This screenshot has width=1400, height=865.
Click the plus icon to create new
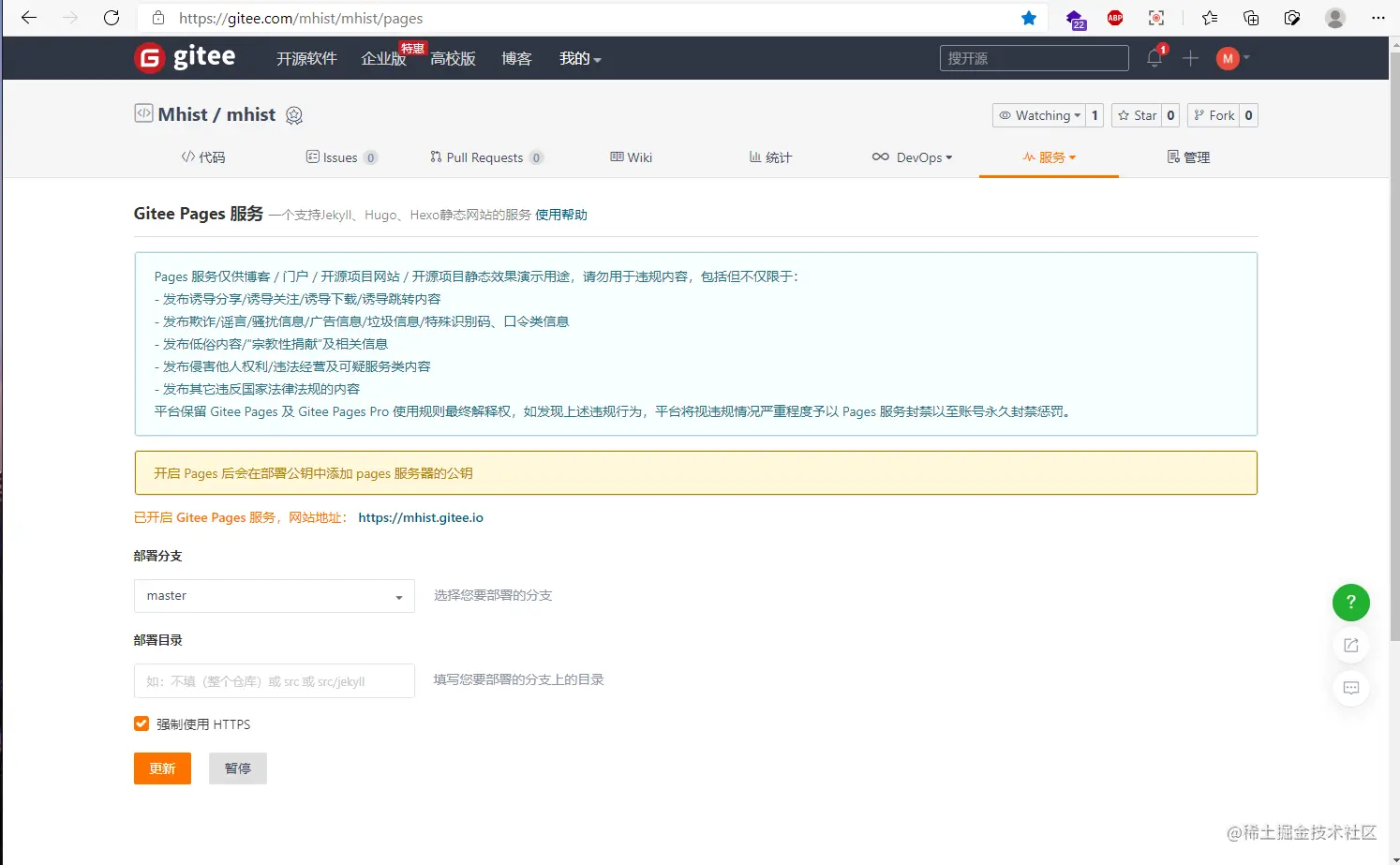(1189, 58)
